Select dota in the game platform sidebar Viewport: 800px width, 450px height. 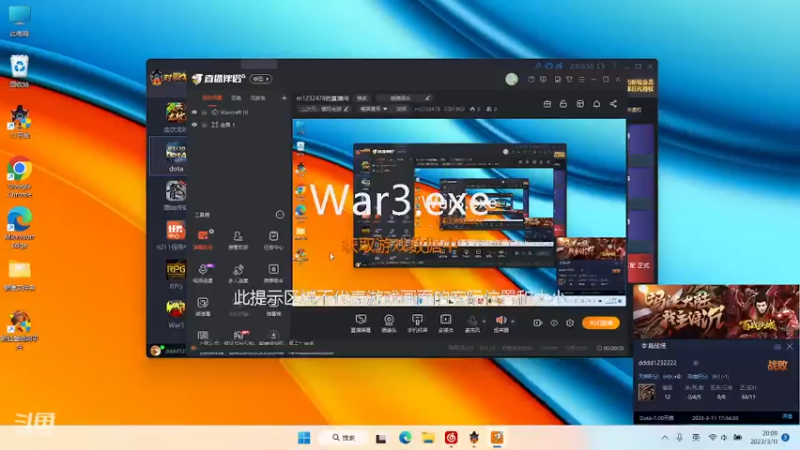(x=175, y=157)
